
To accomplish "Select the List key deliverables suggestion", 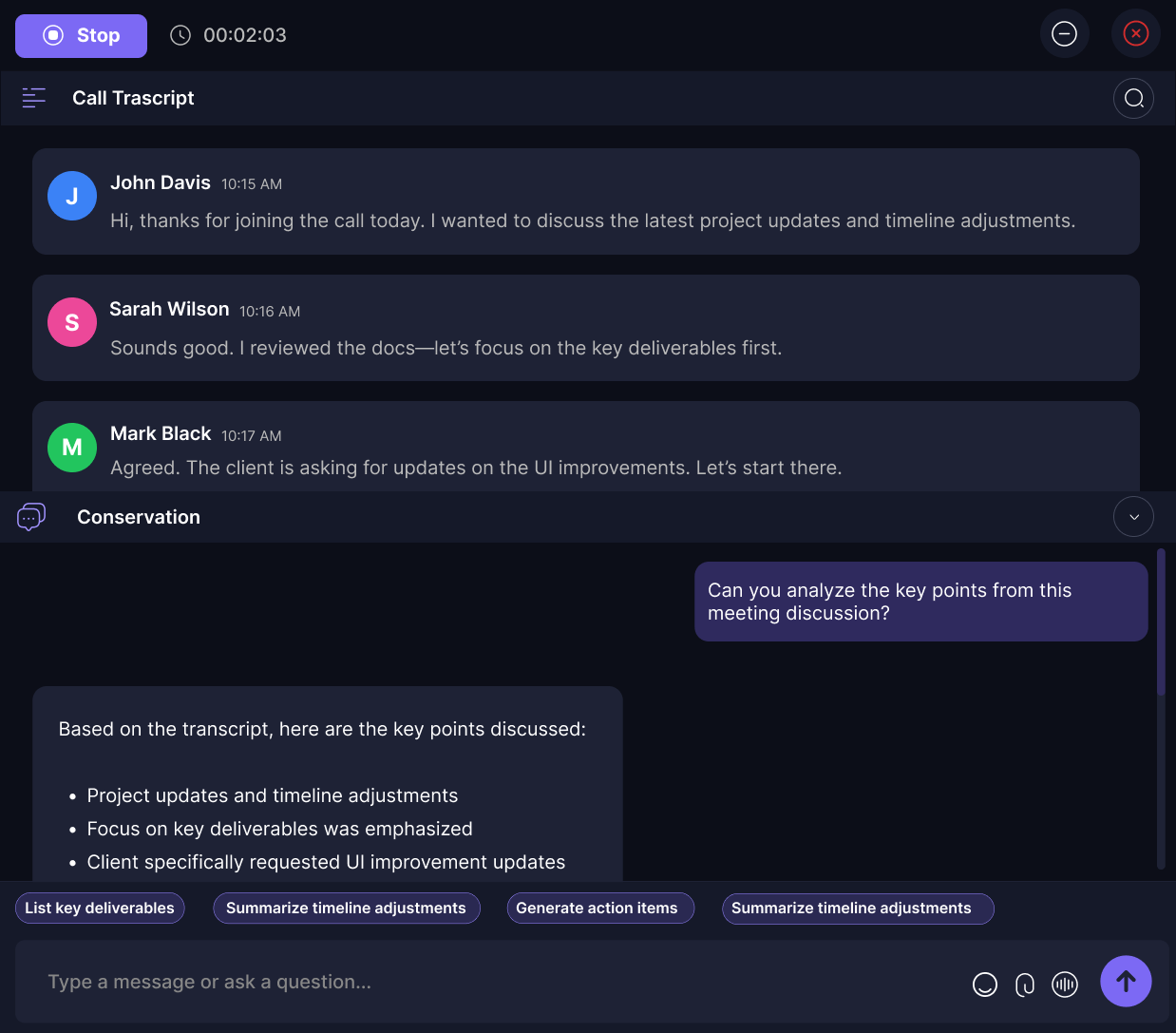I will click(100, 908).
